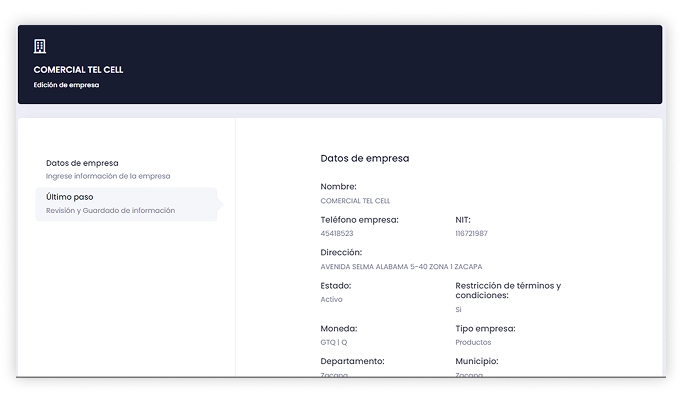This screenshot has height=402, width=682.
Task: Select the COMERCIAL TEL CELL header title
Action: (78, 70)
